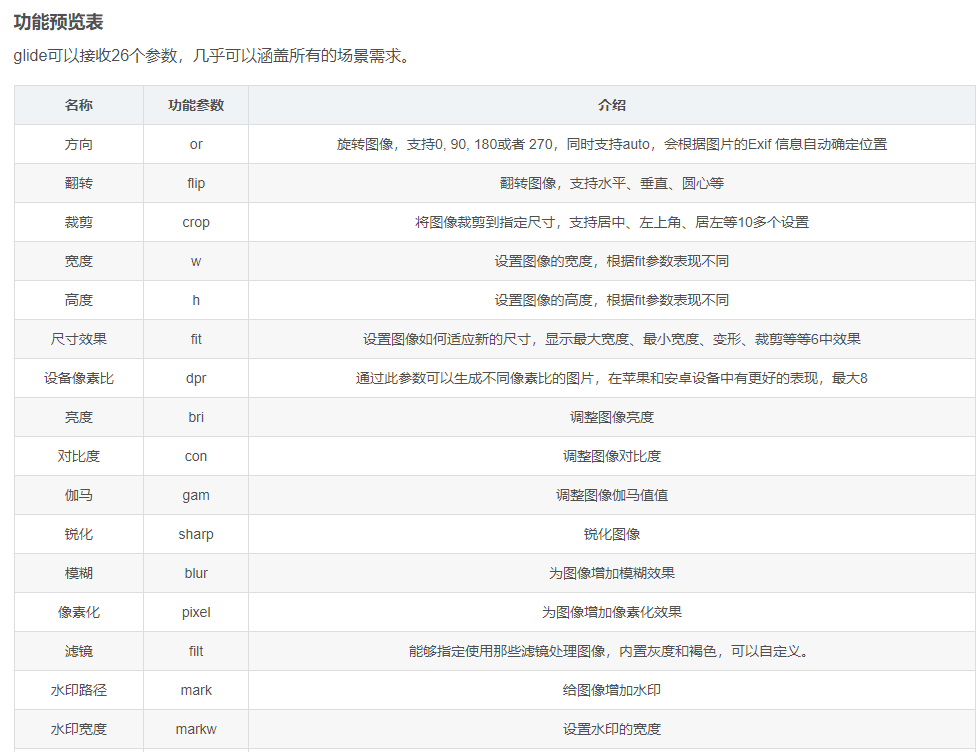Click the crop description mentioning 10多个设置
979x752 pixels.
(612, 222)
